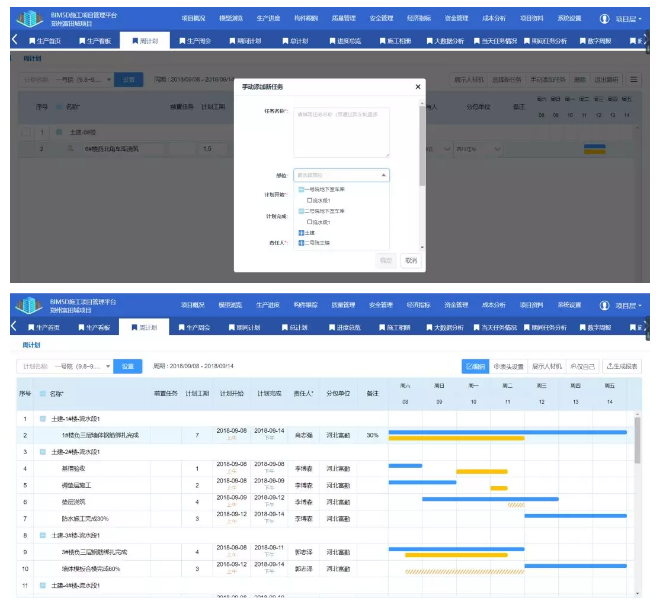
Task: Toggle select-all box beside 名称 header in lower table
Action: (x=41, y=394)
